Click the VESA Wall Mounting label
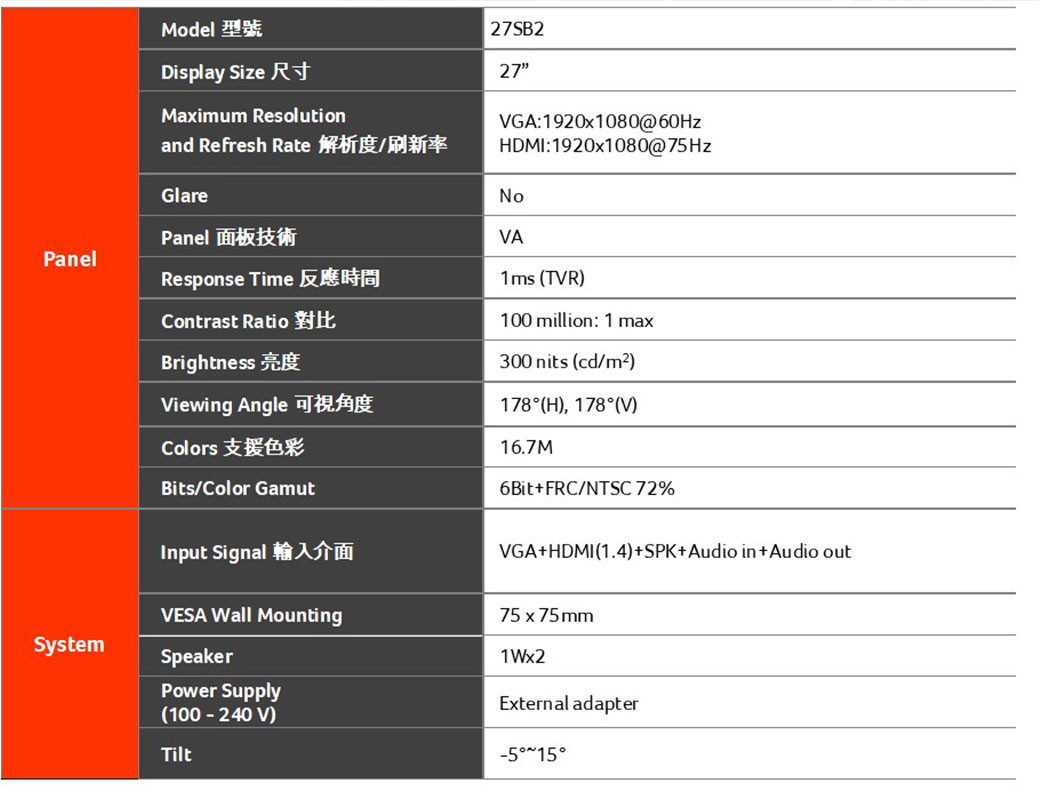This screenshot has height=803, width=1040. (251, 615)
